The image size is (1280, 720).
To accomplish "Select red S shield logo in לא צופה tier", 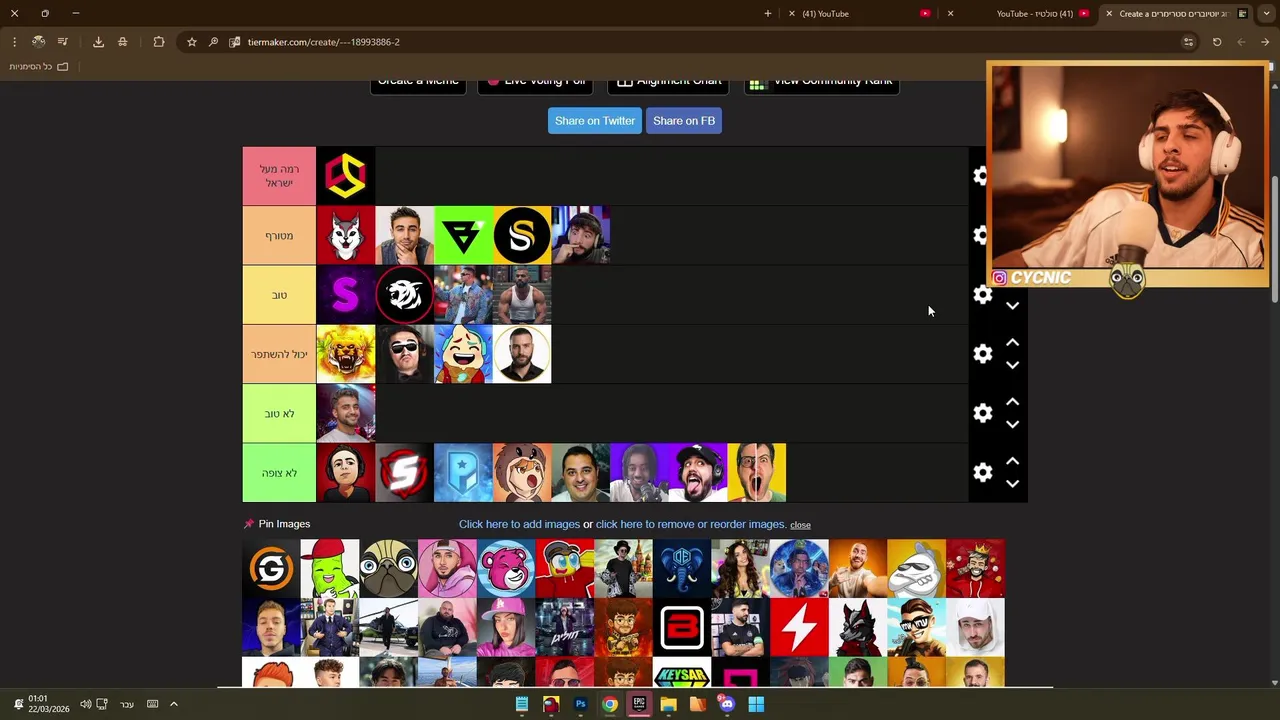I will tap(404, 473).
